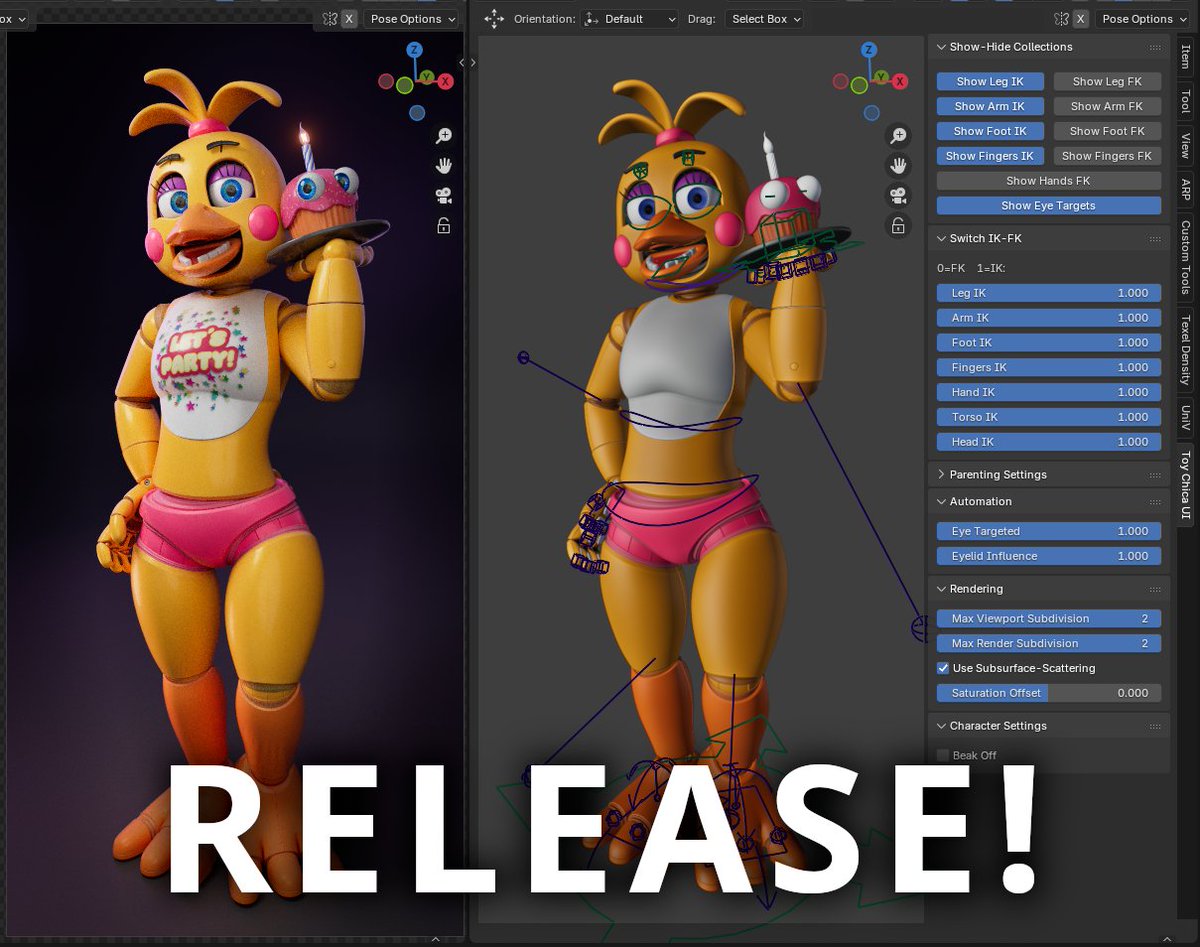Open Texel Density sidebar tab
Screen dimensions: 1200x947
tap(1185, 351)
